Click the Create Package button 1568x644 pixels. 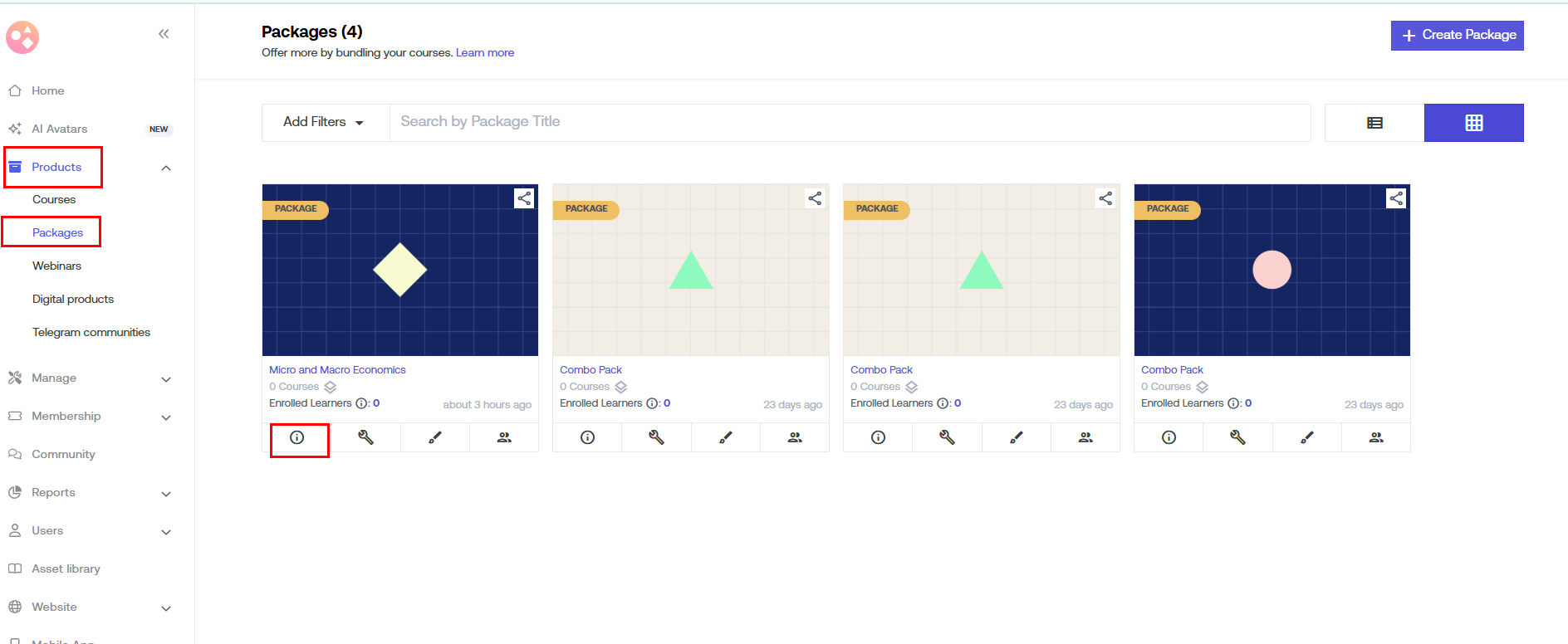point(1457,35)
